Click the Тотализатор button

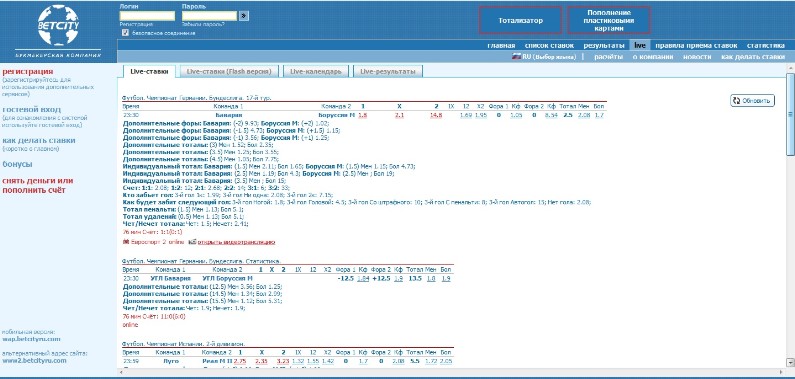click(x=520, y=20)
